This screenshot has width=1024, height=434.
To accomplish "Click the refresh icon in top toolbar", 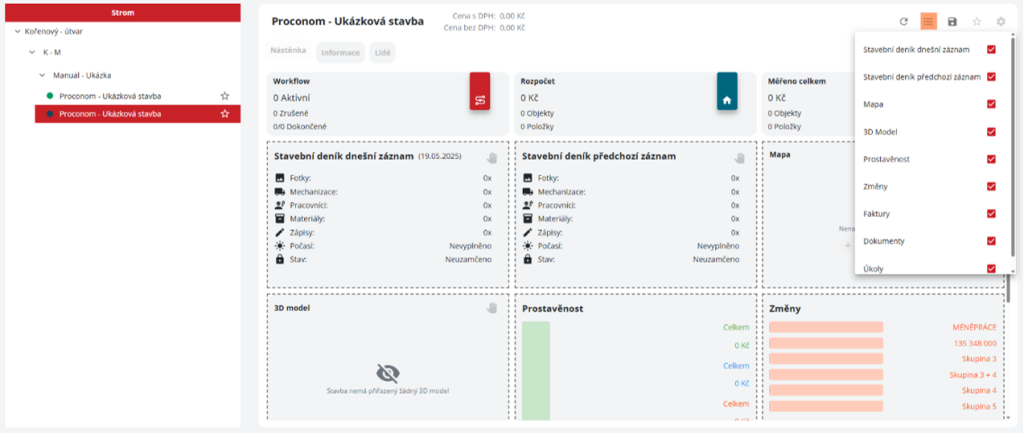I will click(904, 21).
